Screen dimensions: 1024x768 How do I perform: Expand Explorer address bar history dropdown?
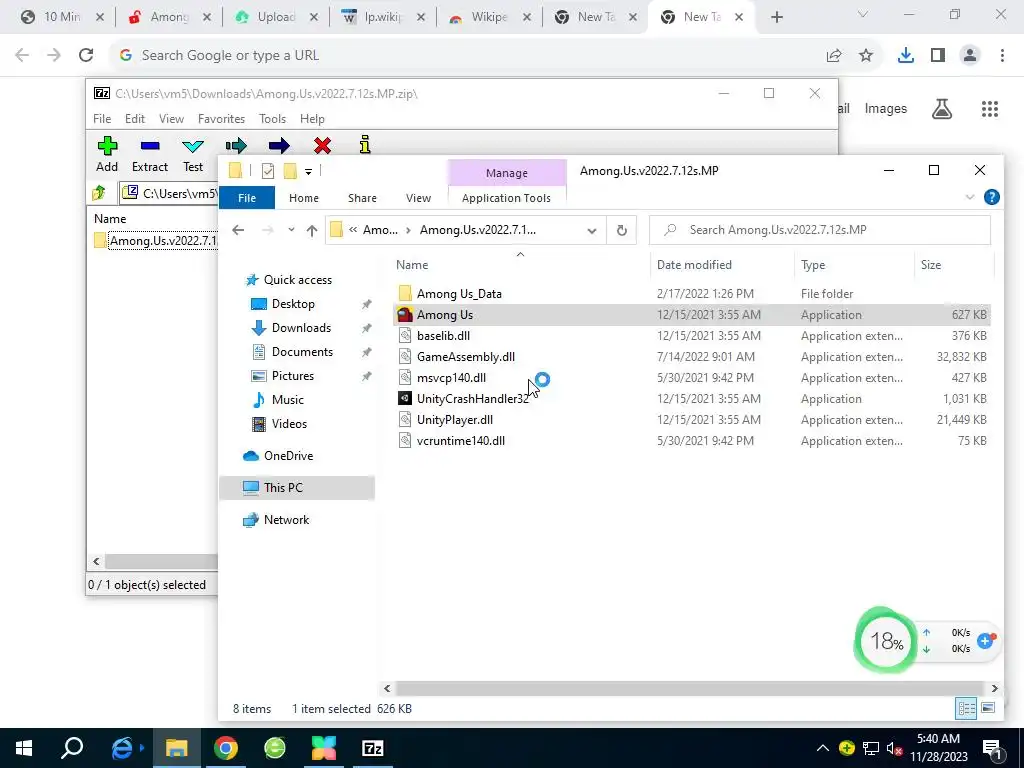pyautogui.click(x=592, y=231)
